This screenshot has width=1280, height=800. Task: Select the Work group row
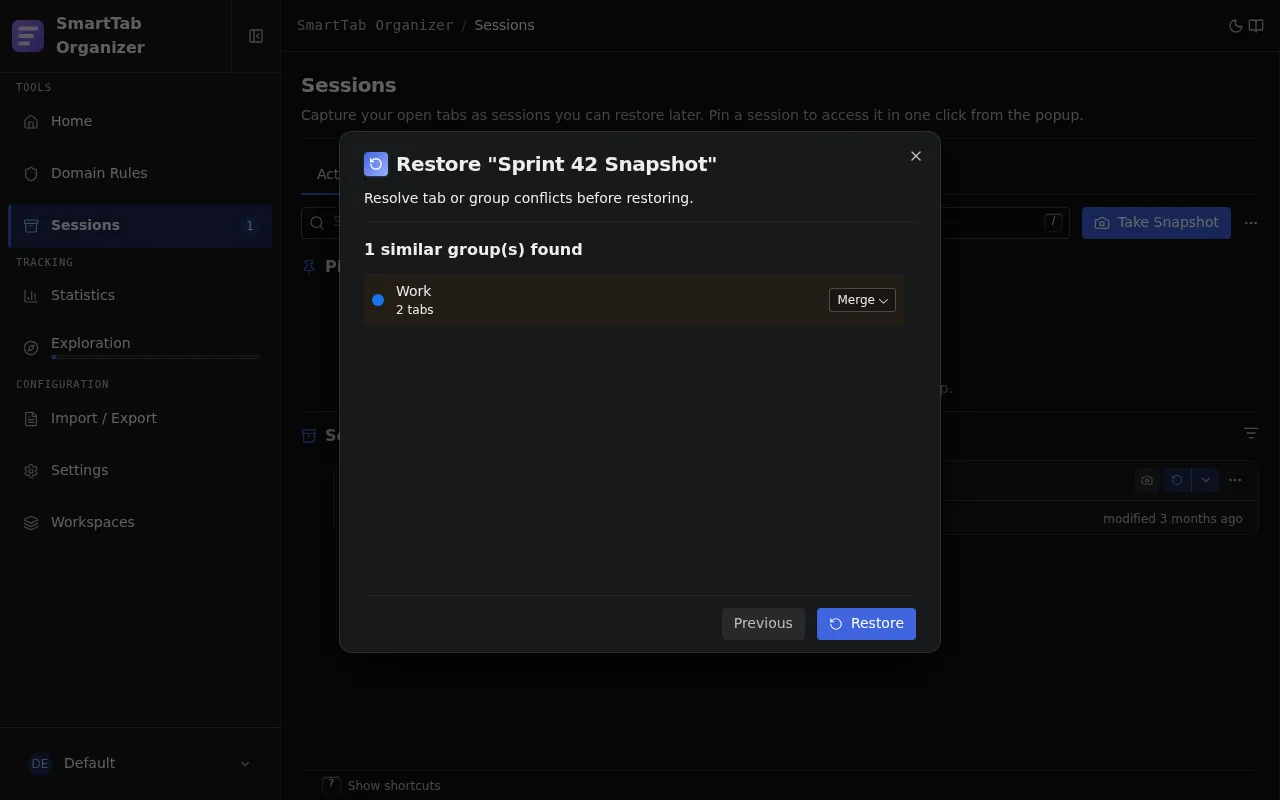click(x=634, y=300)
